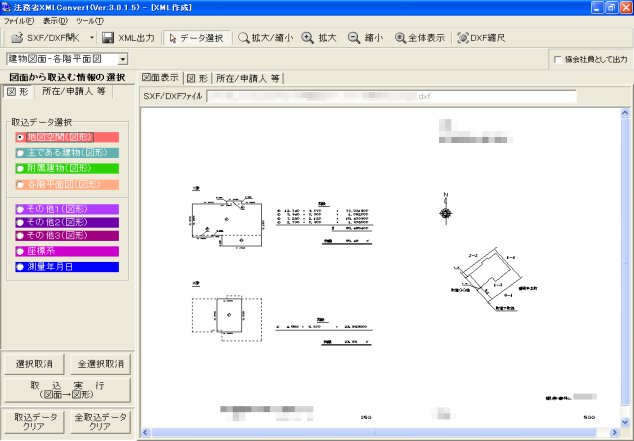634x441 pixels.
Task: Select the その他1(図形) radio button
Action: [20, 209]
